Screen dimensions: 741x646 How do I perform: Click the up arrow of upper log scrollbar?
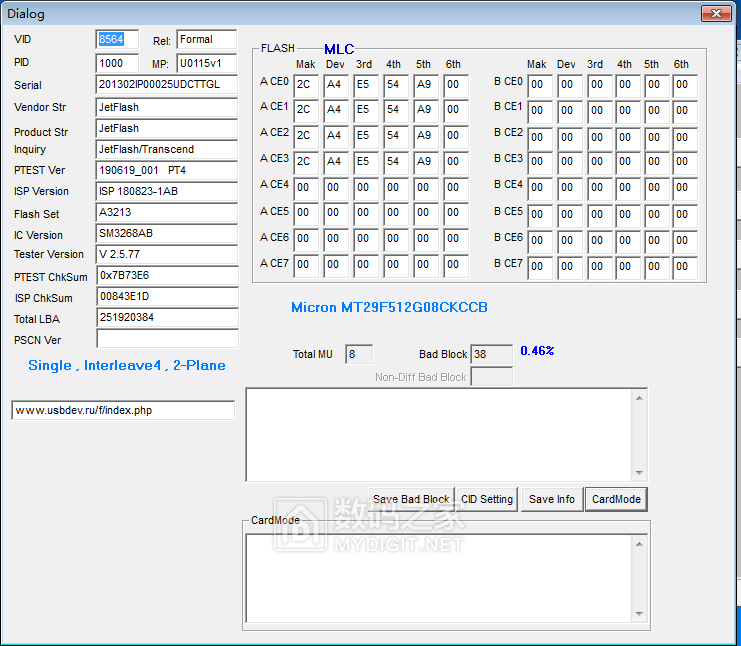[639, 398]
